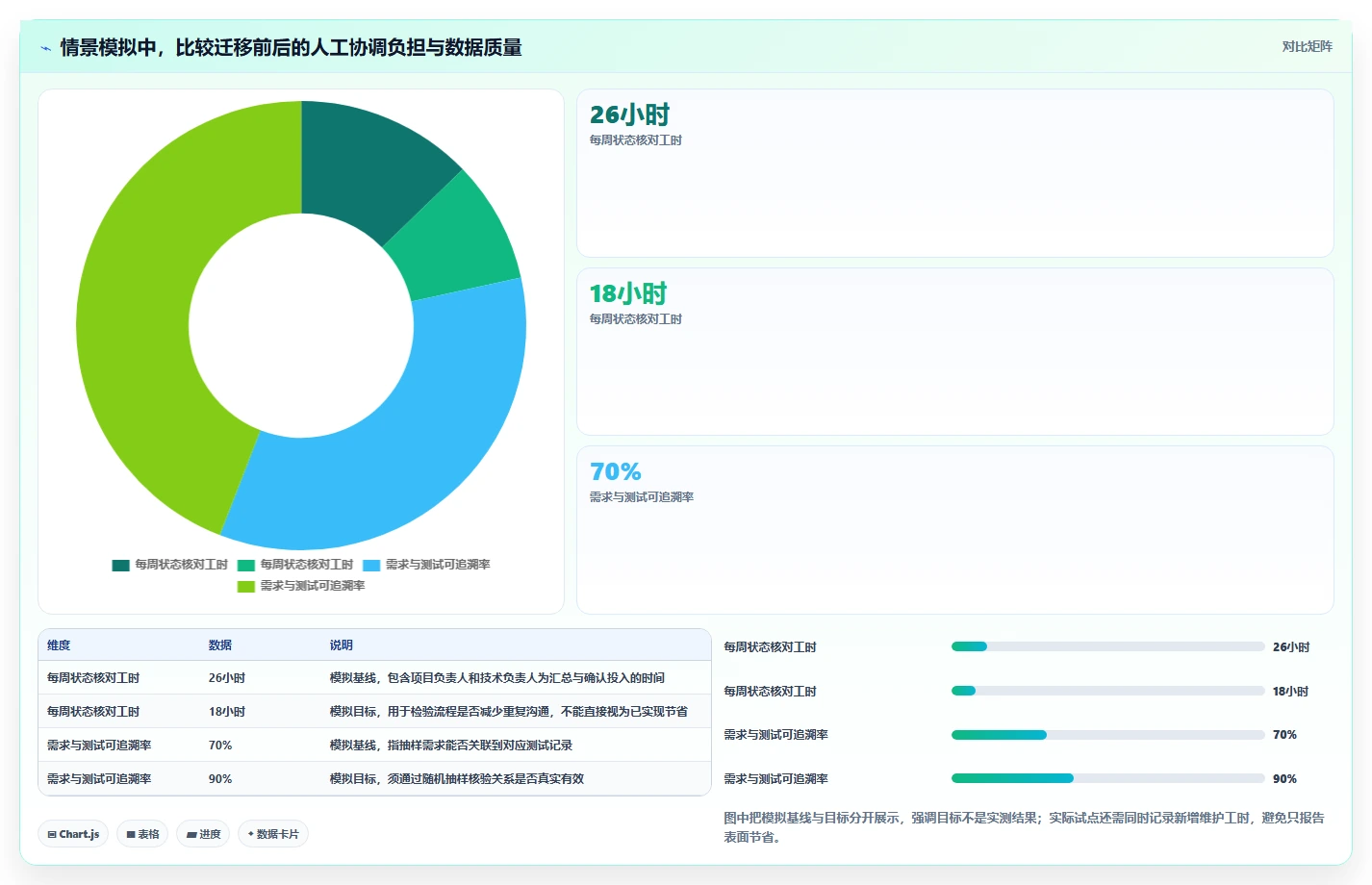Select the 进度 chip
The height and width of the screenshot is (885, 1372).
pyautogui.click(x=203, y=834)
